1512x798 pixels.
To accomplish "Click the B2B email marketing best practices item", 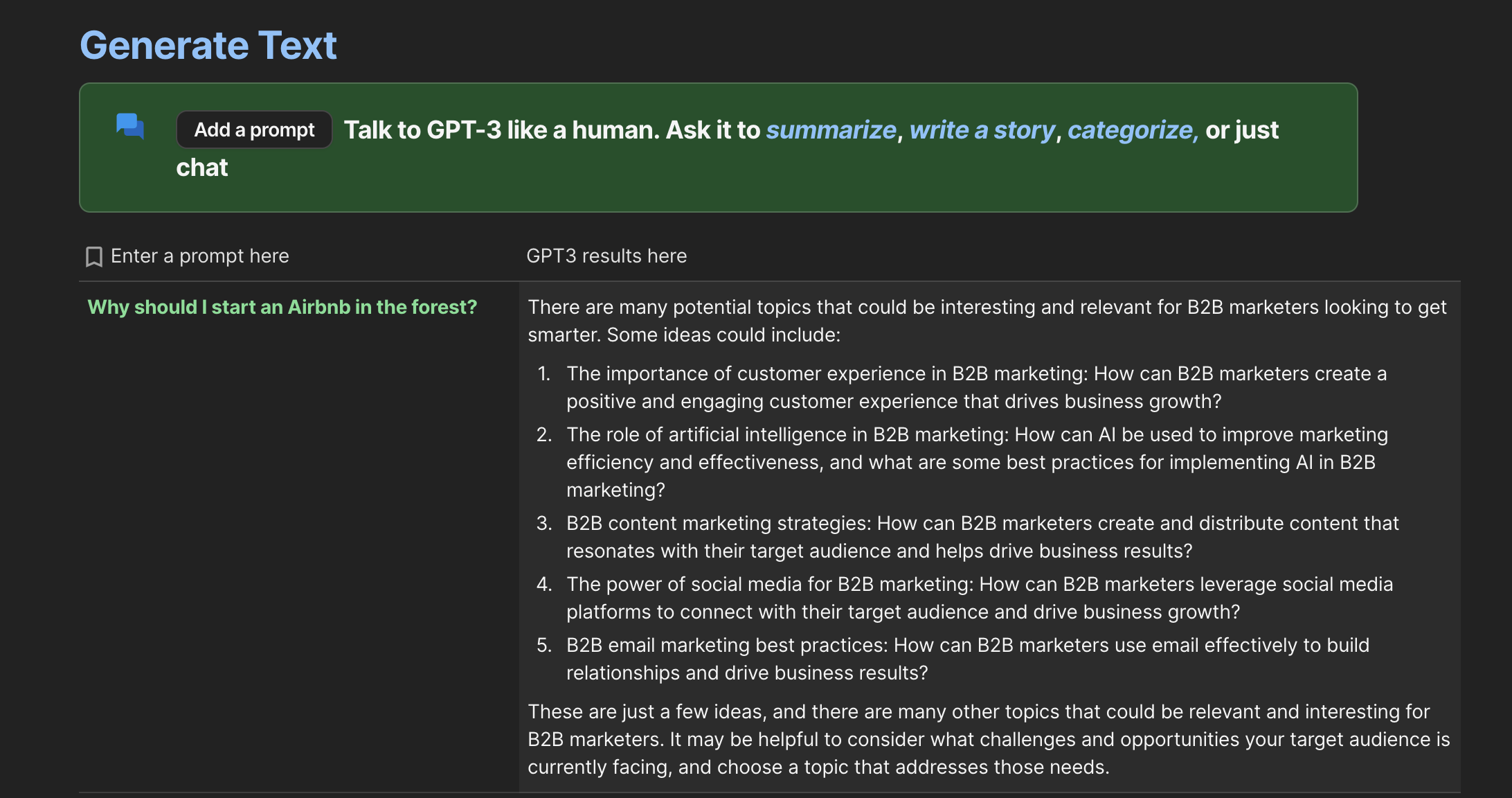I will coord(967,659).
